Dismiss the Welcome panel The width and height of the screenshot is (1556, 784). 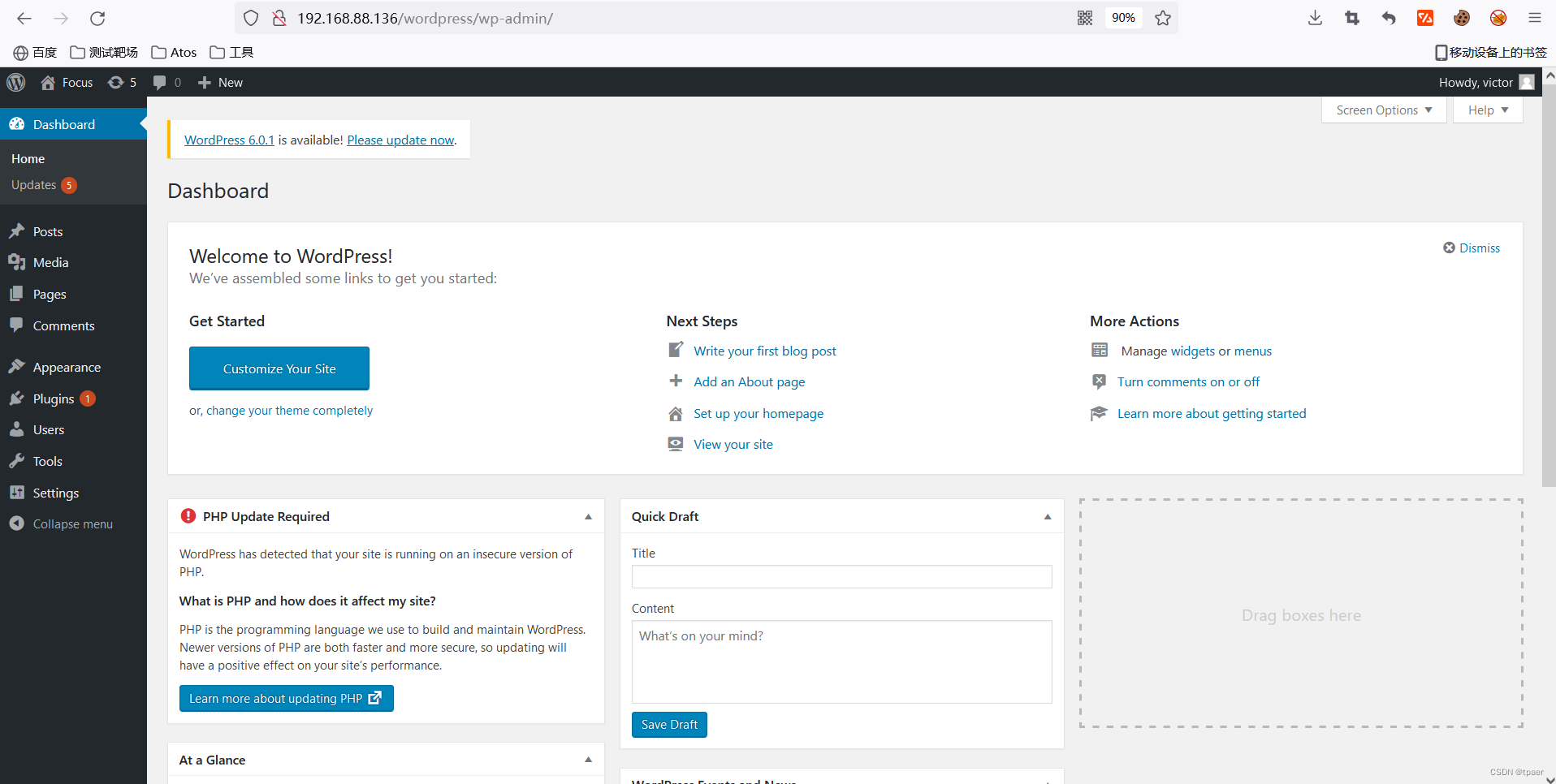tap(1472, 248)
